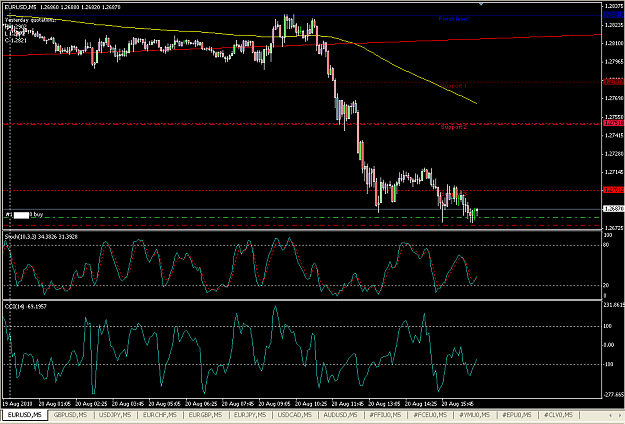Screen dimensions: 625x424
Task: Select the USDJPY,M5 chart tab
Action: (115, 415)
